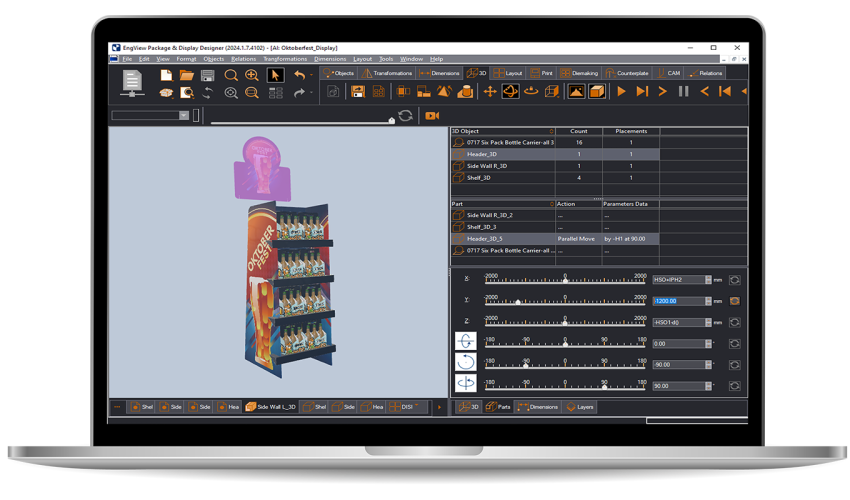Play the folding animation
This screenshot has height=500, width=850.
click(x=621, y=91)
